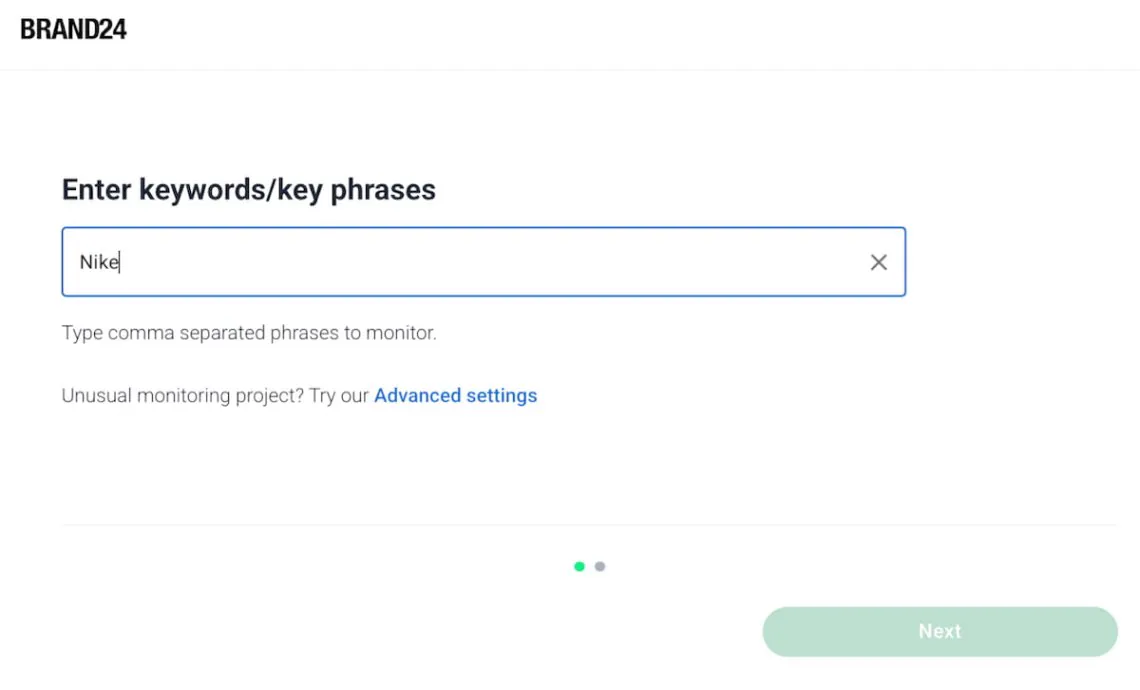1140x690 pixels.
Task: Click the comma separated phrases hint text
Action: 249,333
